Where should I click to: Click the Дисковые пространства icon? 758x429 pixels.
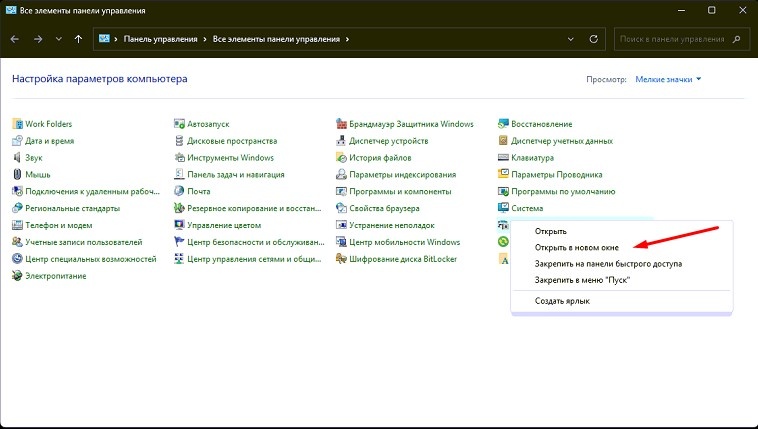point(179,141)
